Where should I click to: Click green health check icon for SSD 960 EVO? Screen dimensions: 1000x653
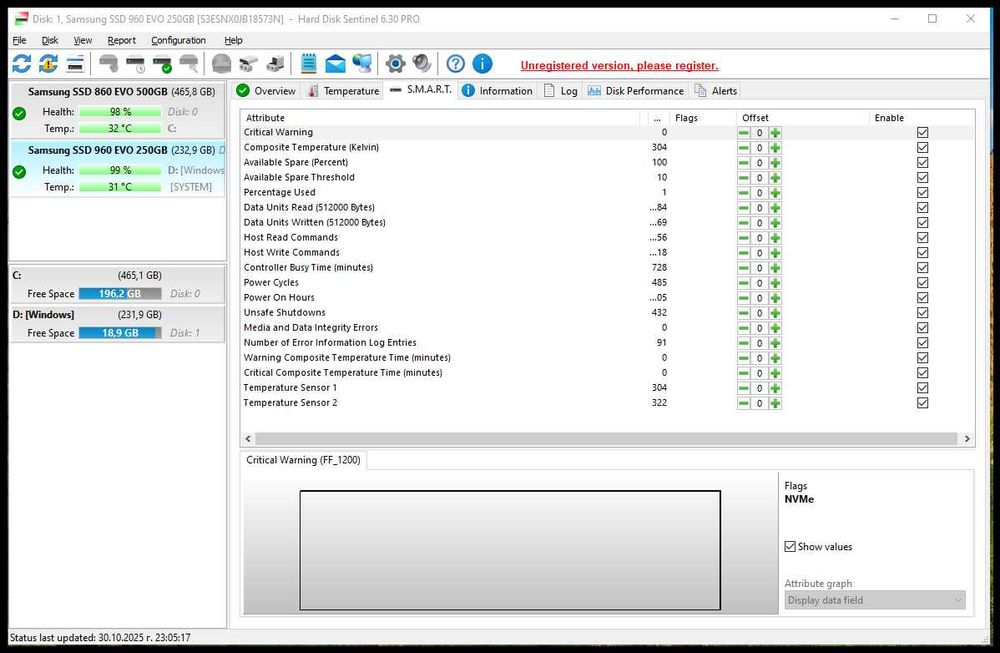tap(19, 172)
